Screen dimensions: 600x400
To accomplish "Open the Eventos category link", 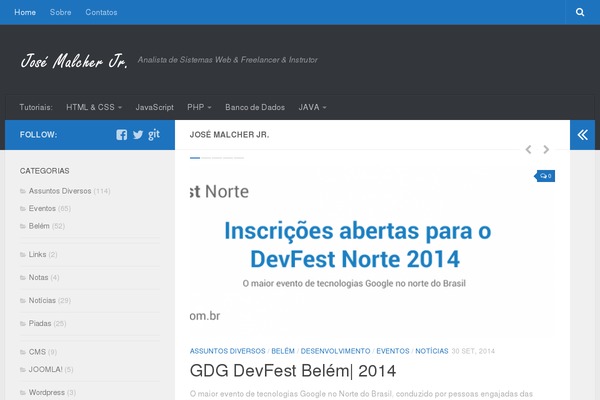I will 42,209.
